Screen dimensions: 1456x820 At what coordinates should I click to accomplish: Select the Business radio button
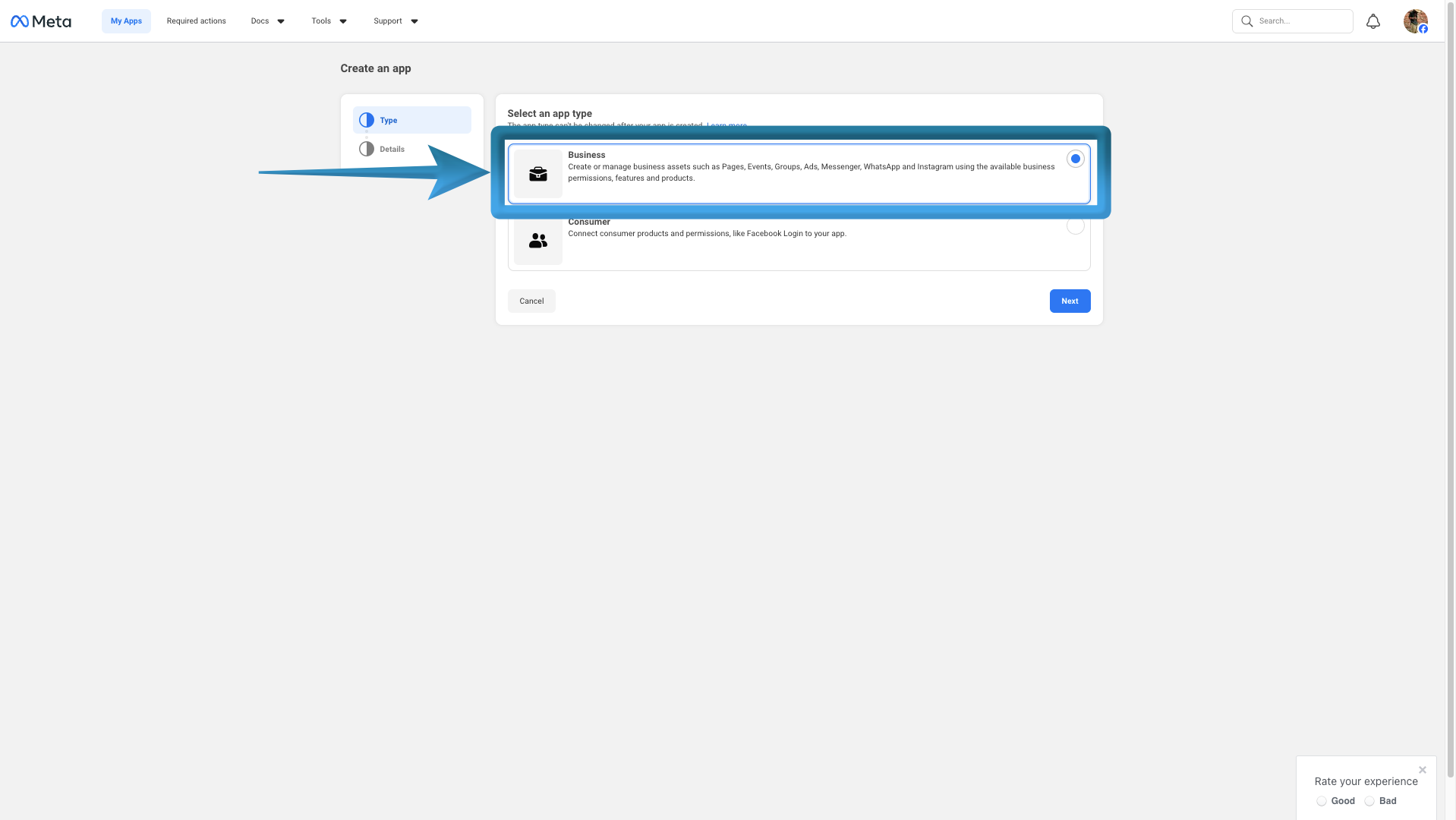pyautogui.click(x=1075, y=159)
